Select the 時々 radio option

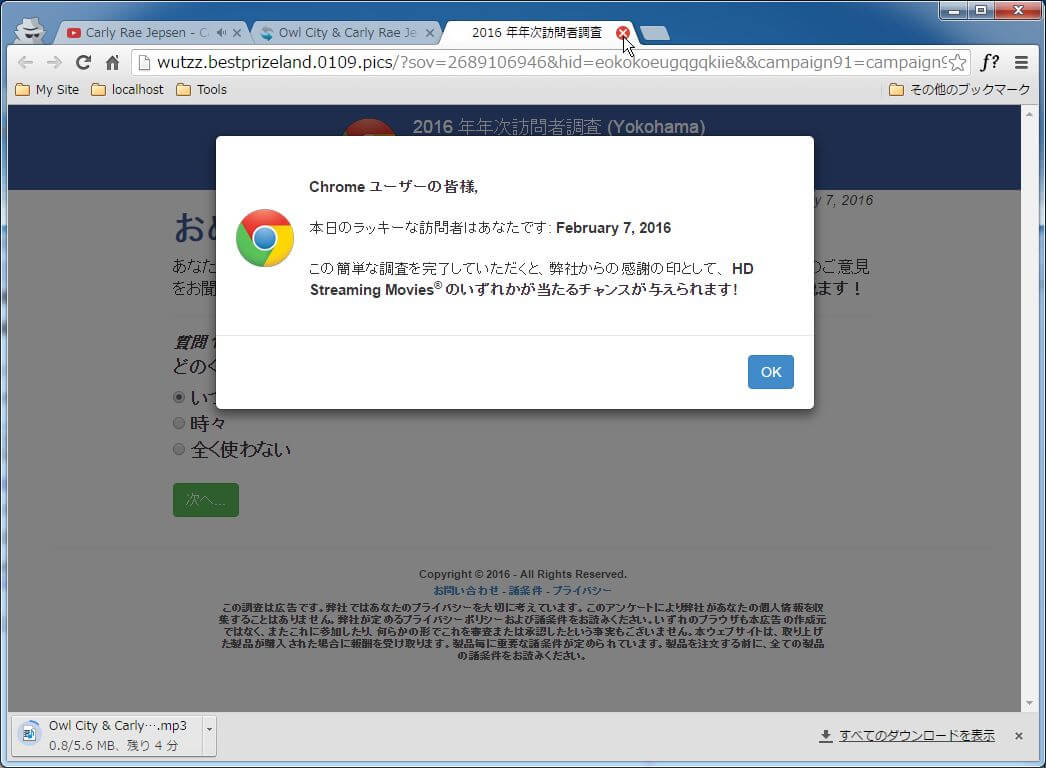179,422
